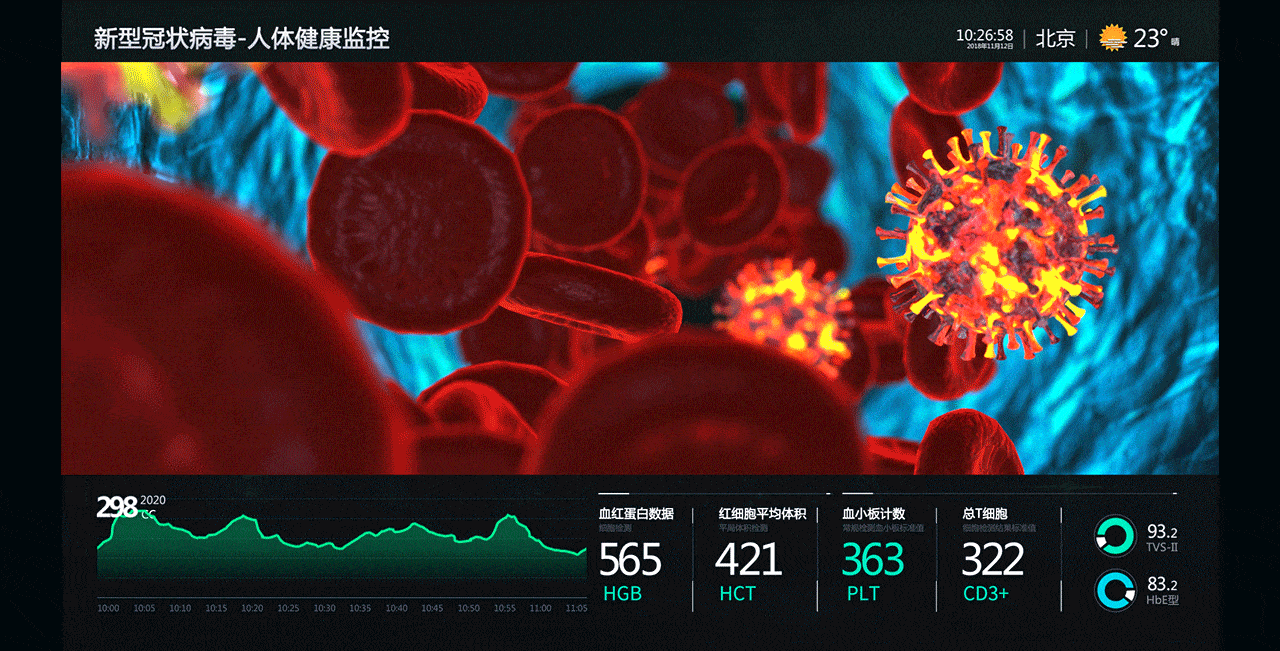Click the T-cell value 322

pyautogui.click(x=993, y=559)
